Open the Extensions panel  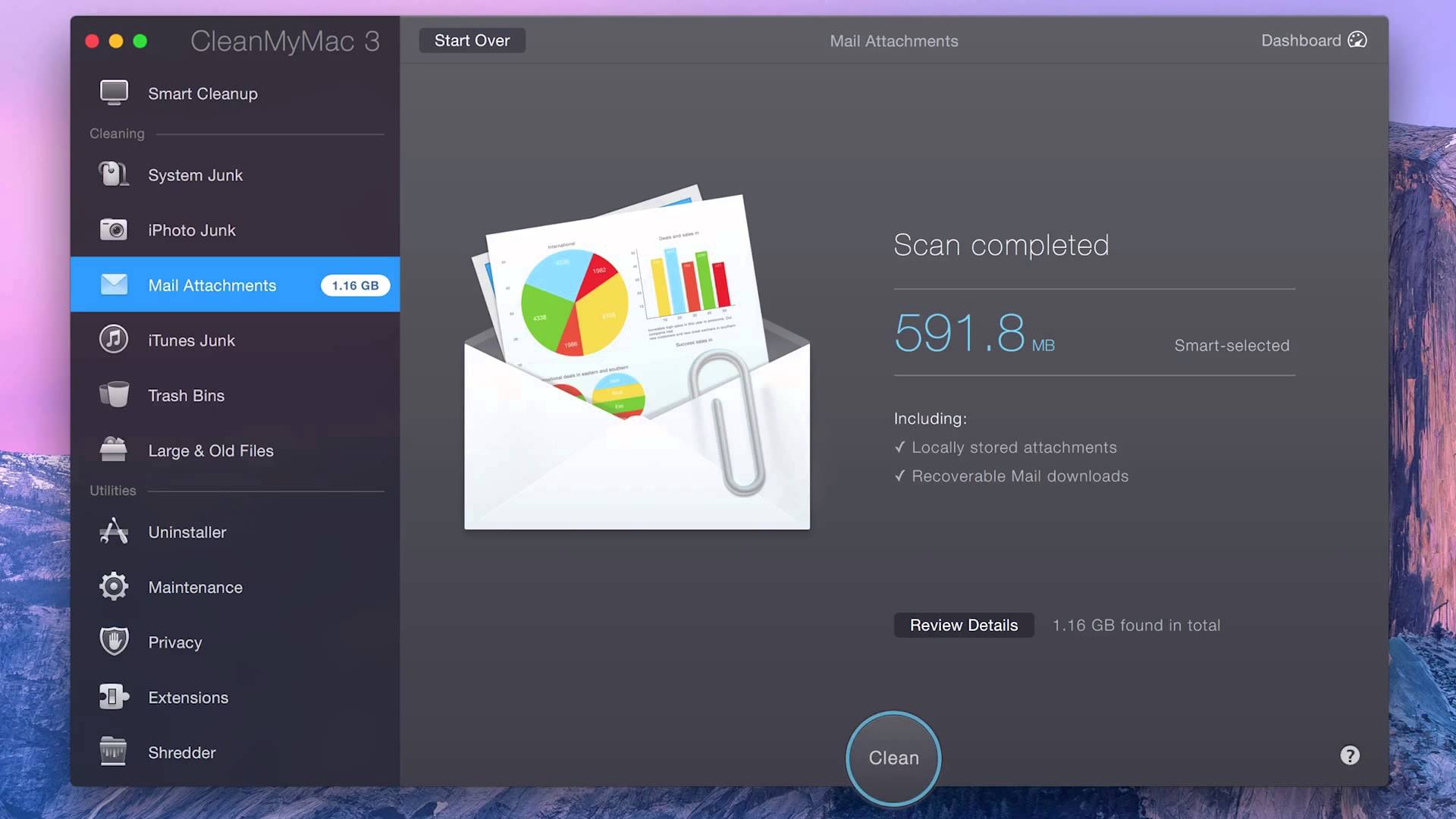pyautogui.click(x=188, y=696)
